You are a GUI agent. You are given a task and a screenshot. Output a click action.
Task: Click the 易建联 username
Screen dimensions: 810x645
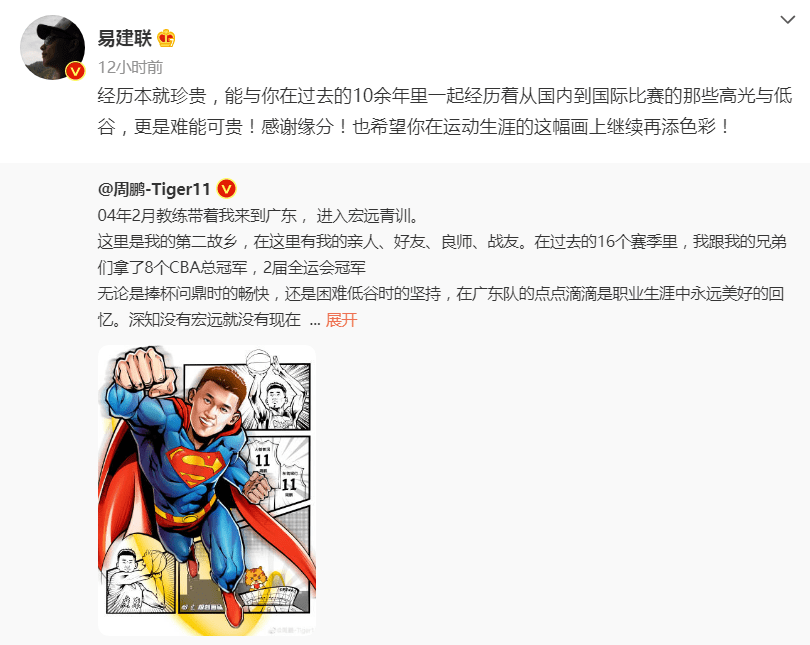coord(124,38)
